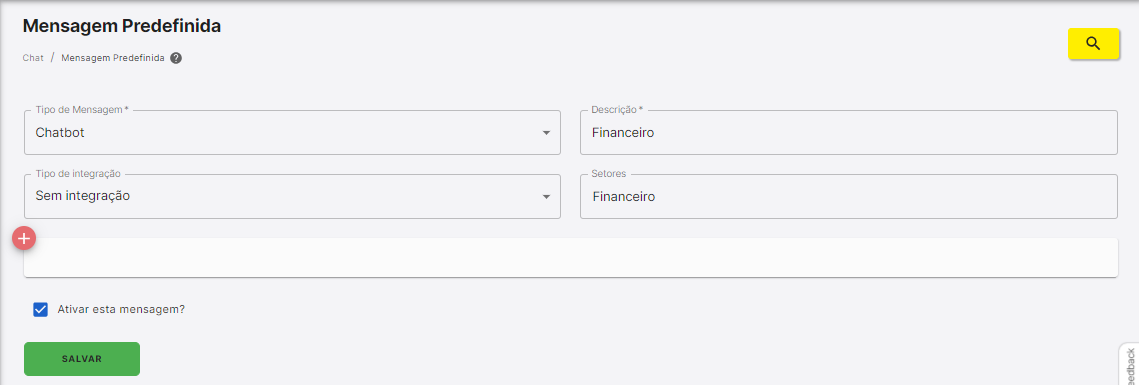Save the form with the SALVAR button
1139x385 pixels.
(82, 359)
